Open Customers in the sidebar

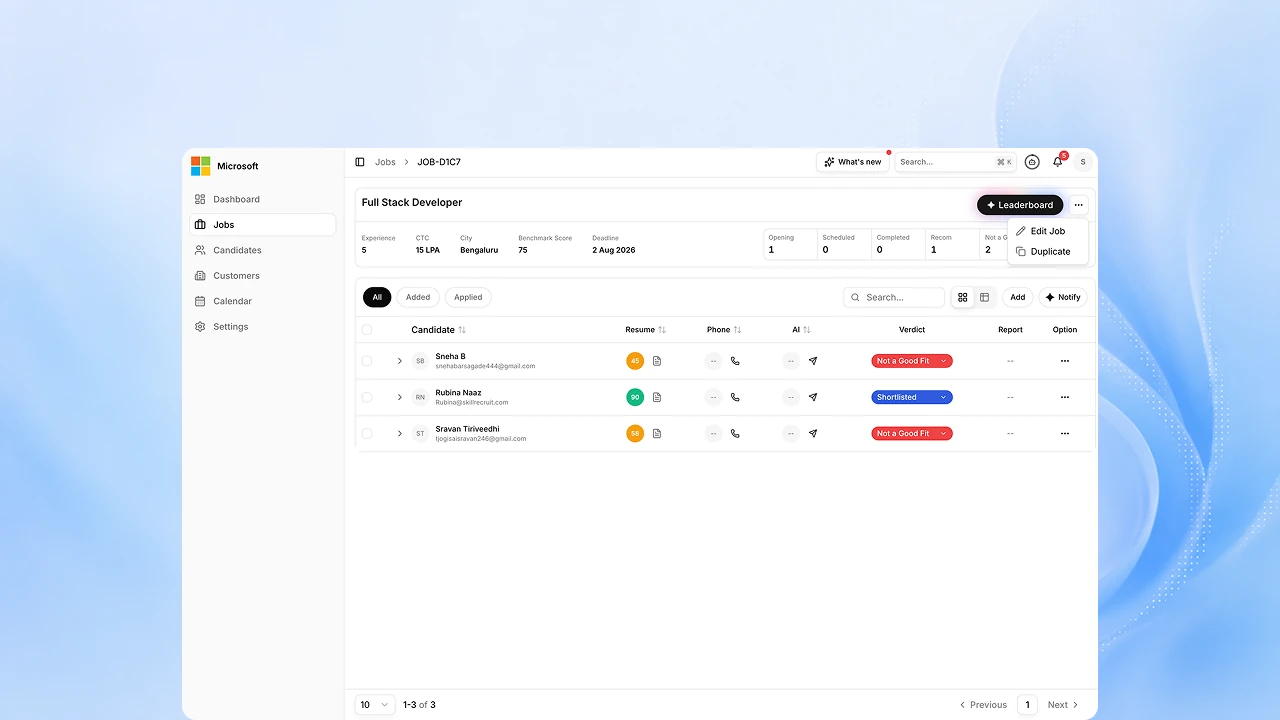point(263,276)
